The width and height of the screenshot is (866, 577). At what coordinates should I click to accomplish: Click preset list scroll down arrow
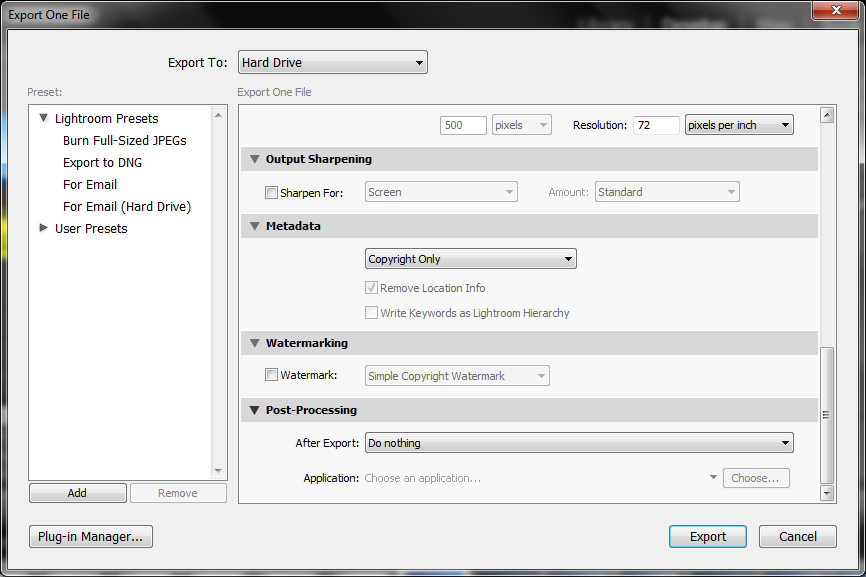click(218, 471)
